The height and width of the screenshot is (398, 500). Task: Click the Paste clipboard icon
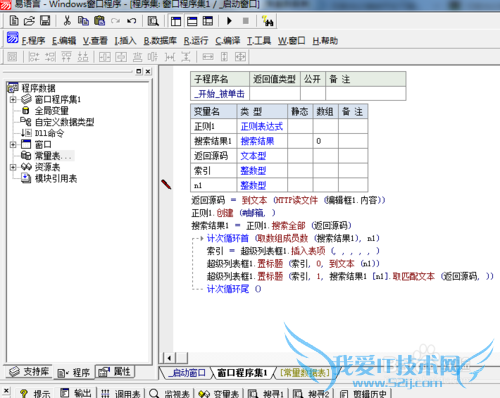tap(99, 21)
